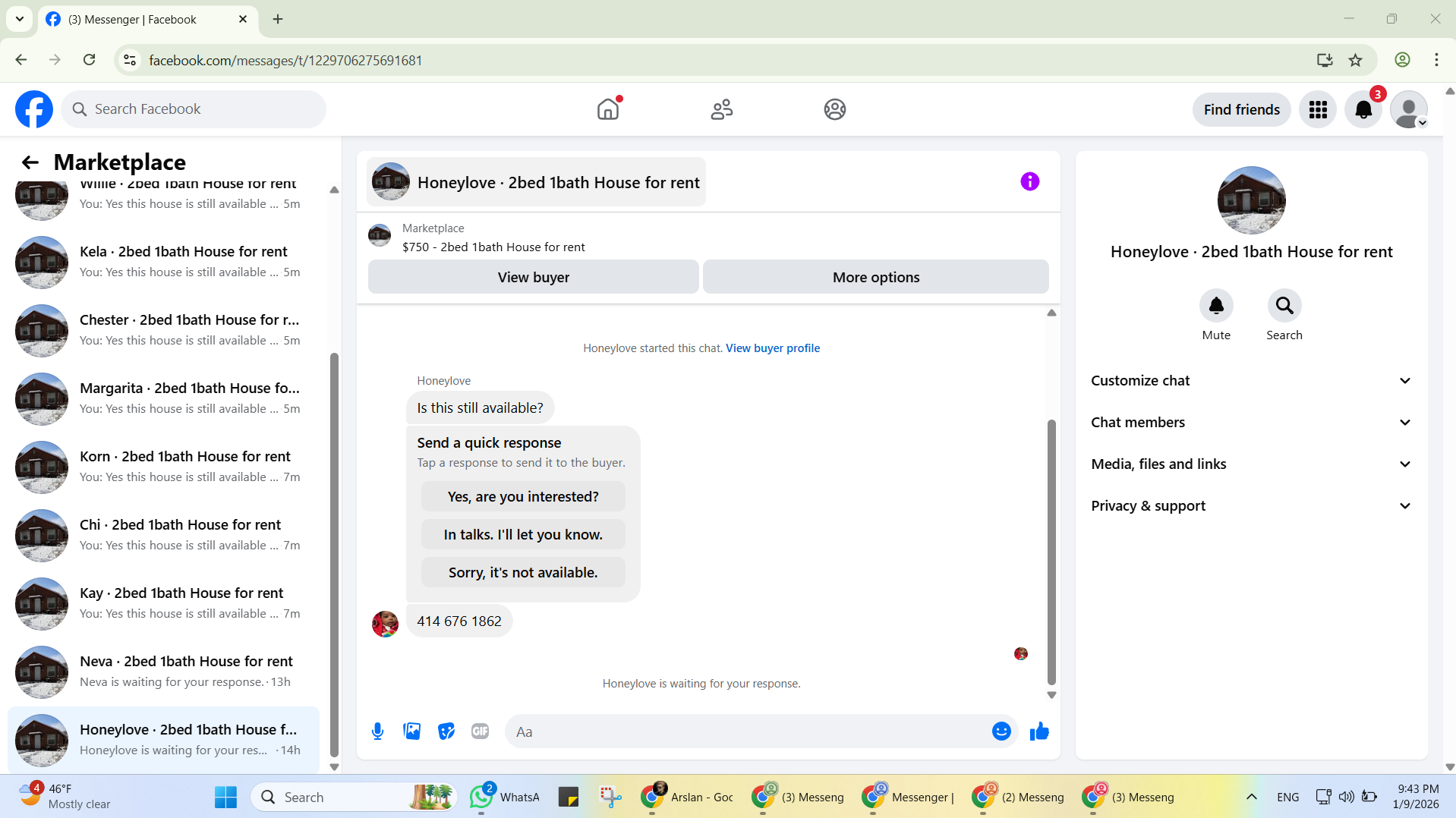The height and width of the screenshot is (818, 1456).
Task: Click the Search Facebook field
Action: 194,109
